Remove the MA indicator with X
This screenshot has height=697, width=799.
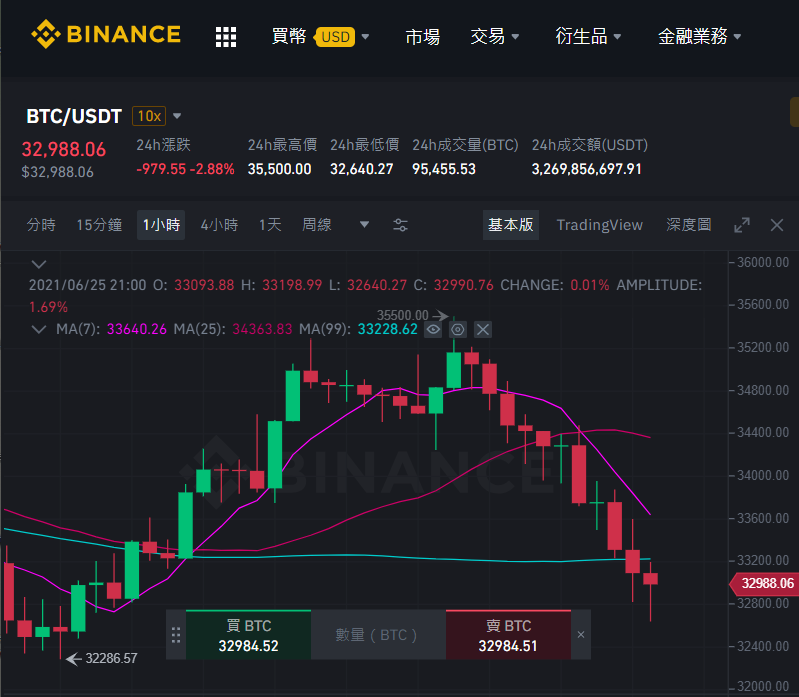tap(483, 330)
